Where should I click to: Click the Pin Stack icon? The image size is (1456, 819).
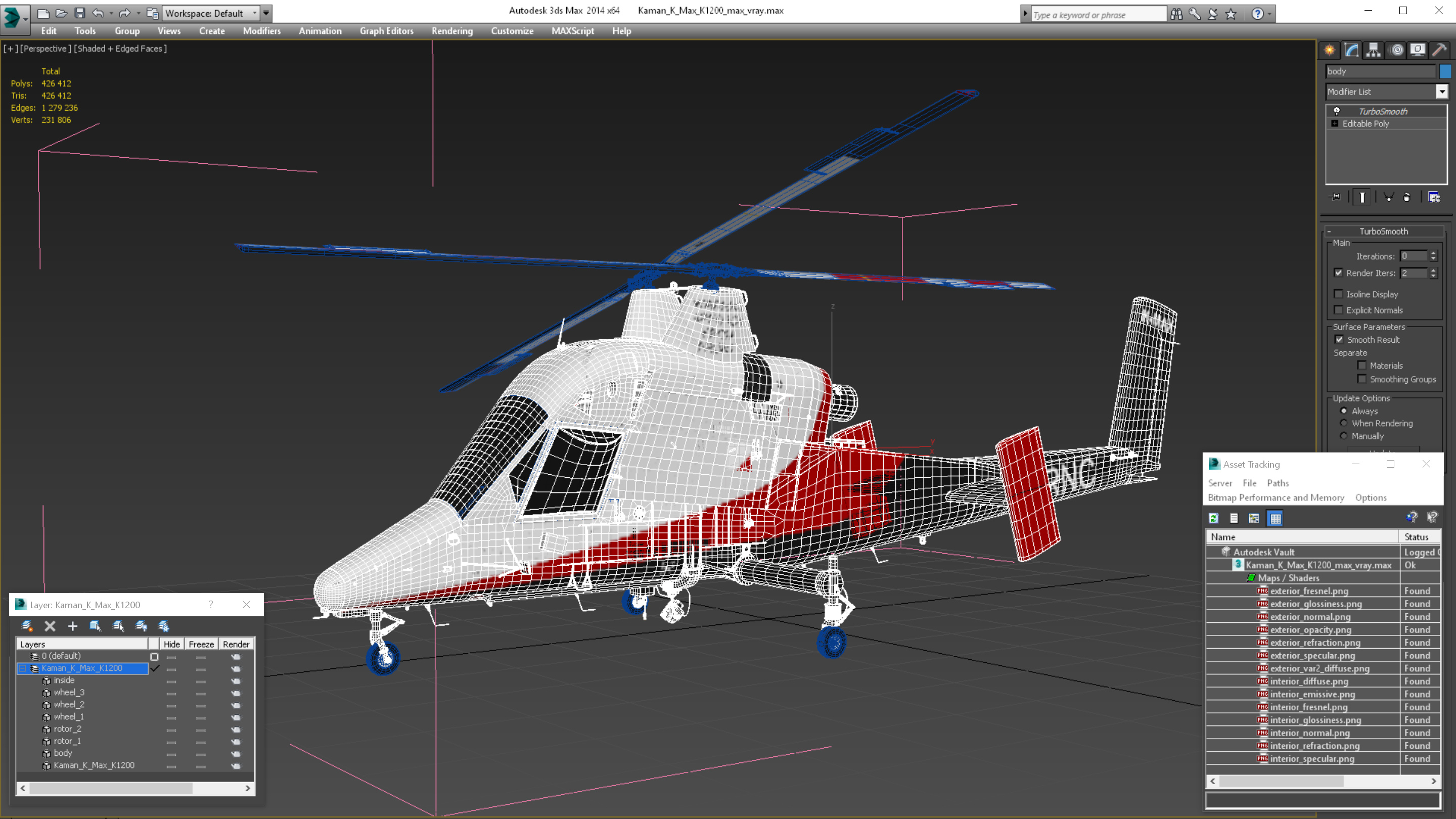click(x=1335, y=197)
